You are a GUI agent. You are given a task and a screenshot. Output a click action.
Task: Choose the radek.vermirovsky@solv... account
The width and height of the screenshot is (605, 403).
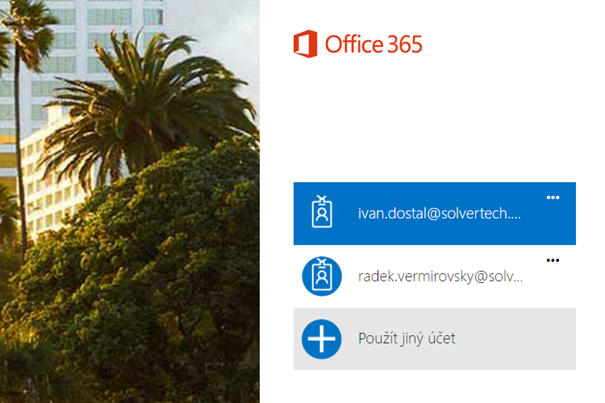coord(434,276)
